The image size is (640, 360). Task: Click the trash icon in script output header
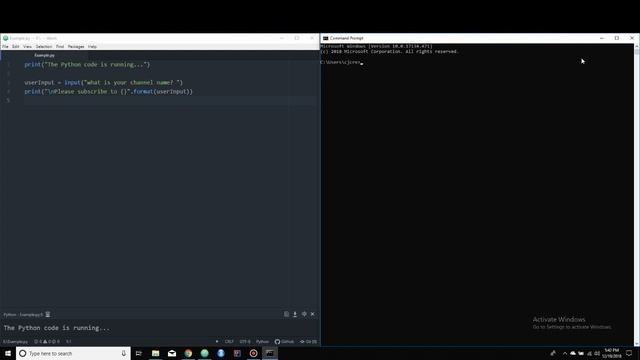point(48,314)
